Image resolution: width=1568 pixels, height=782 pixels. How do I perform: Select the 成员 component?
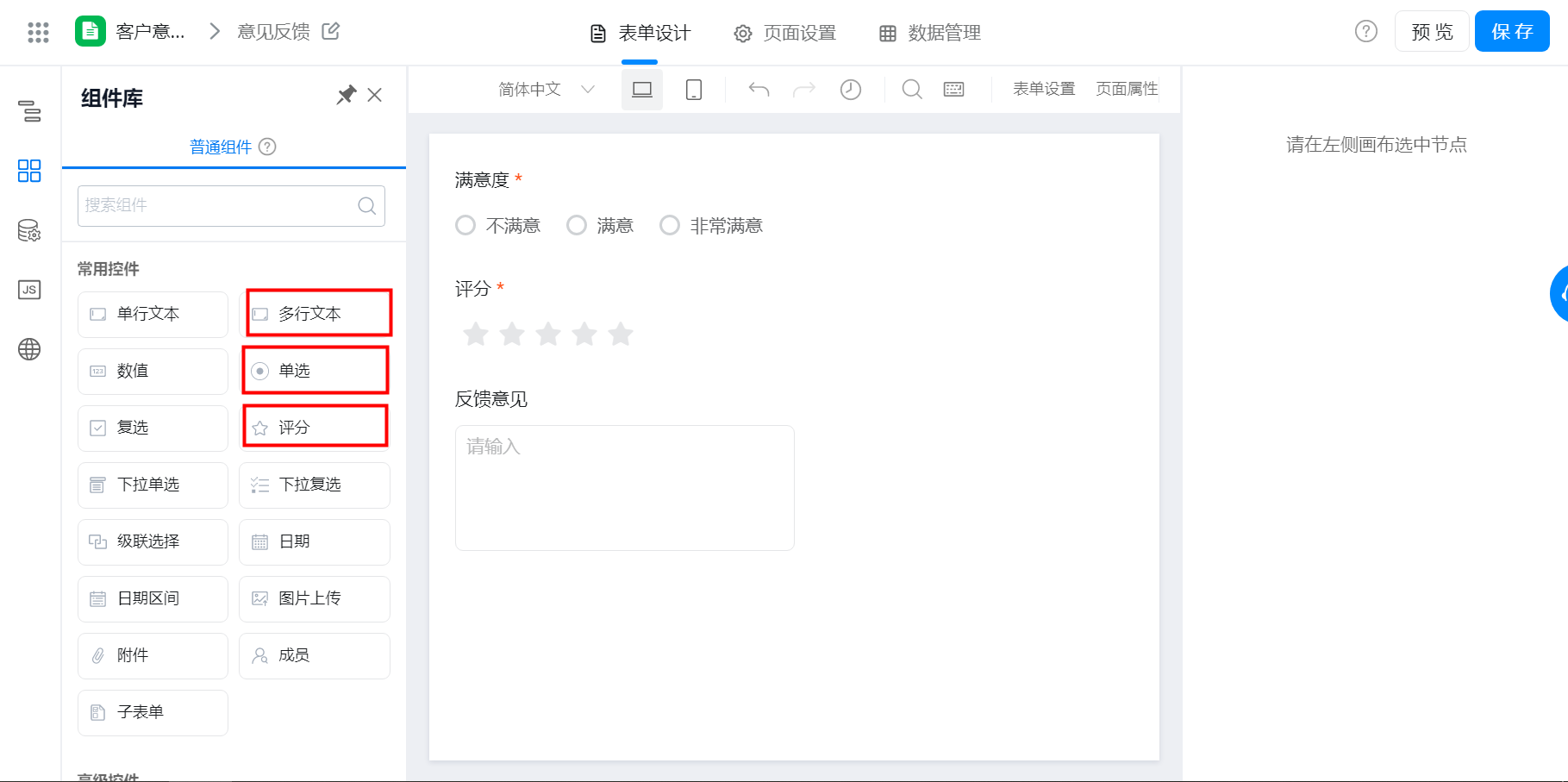click(315, 655)
